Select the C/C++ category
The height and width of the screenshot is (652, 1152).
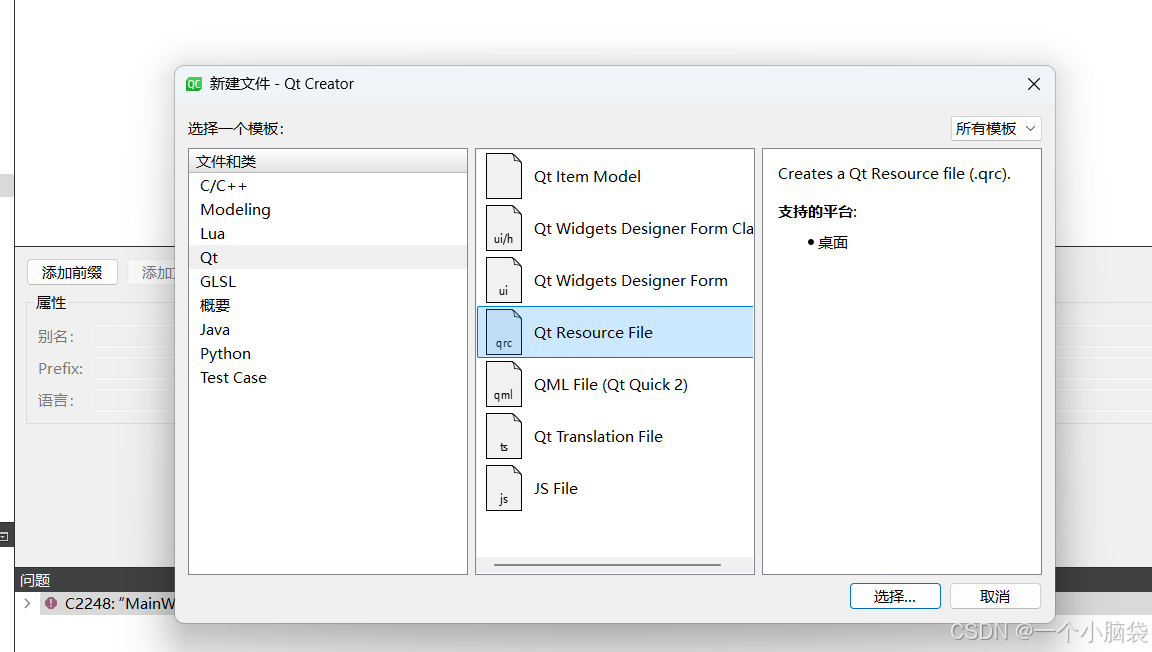point(328,186)
